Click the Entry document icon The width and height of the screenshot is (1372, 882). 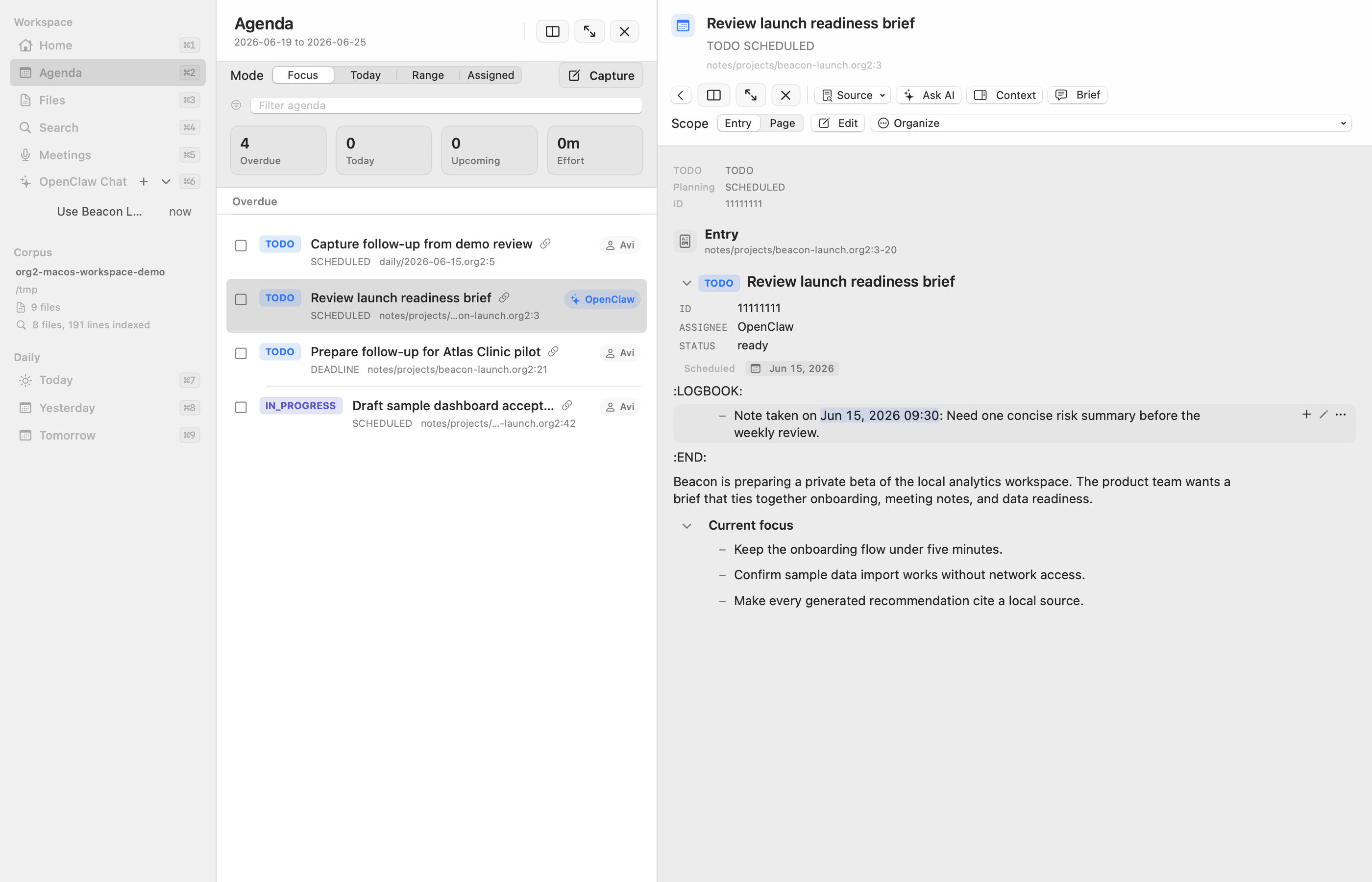coord(685,241)
